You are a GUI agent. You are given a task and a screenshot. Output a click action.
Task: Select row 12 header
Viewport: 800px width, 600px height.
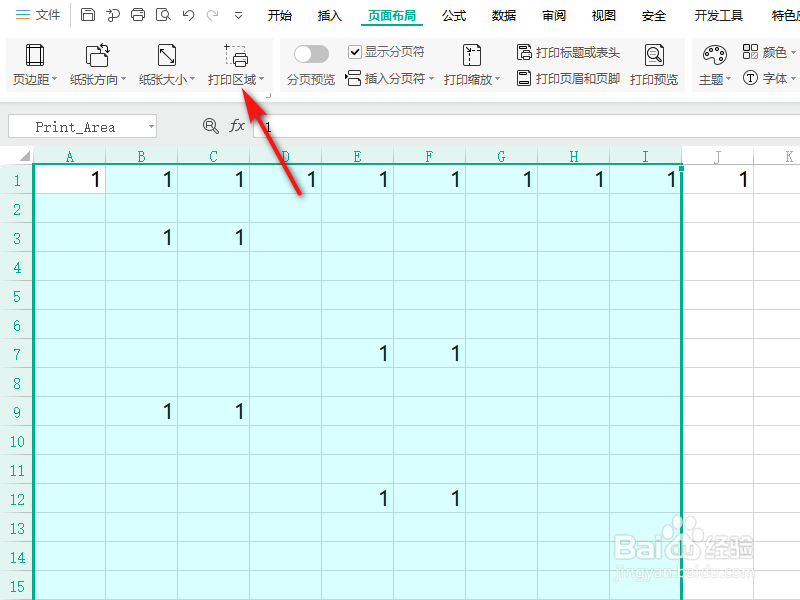point(17,498)
